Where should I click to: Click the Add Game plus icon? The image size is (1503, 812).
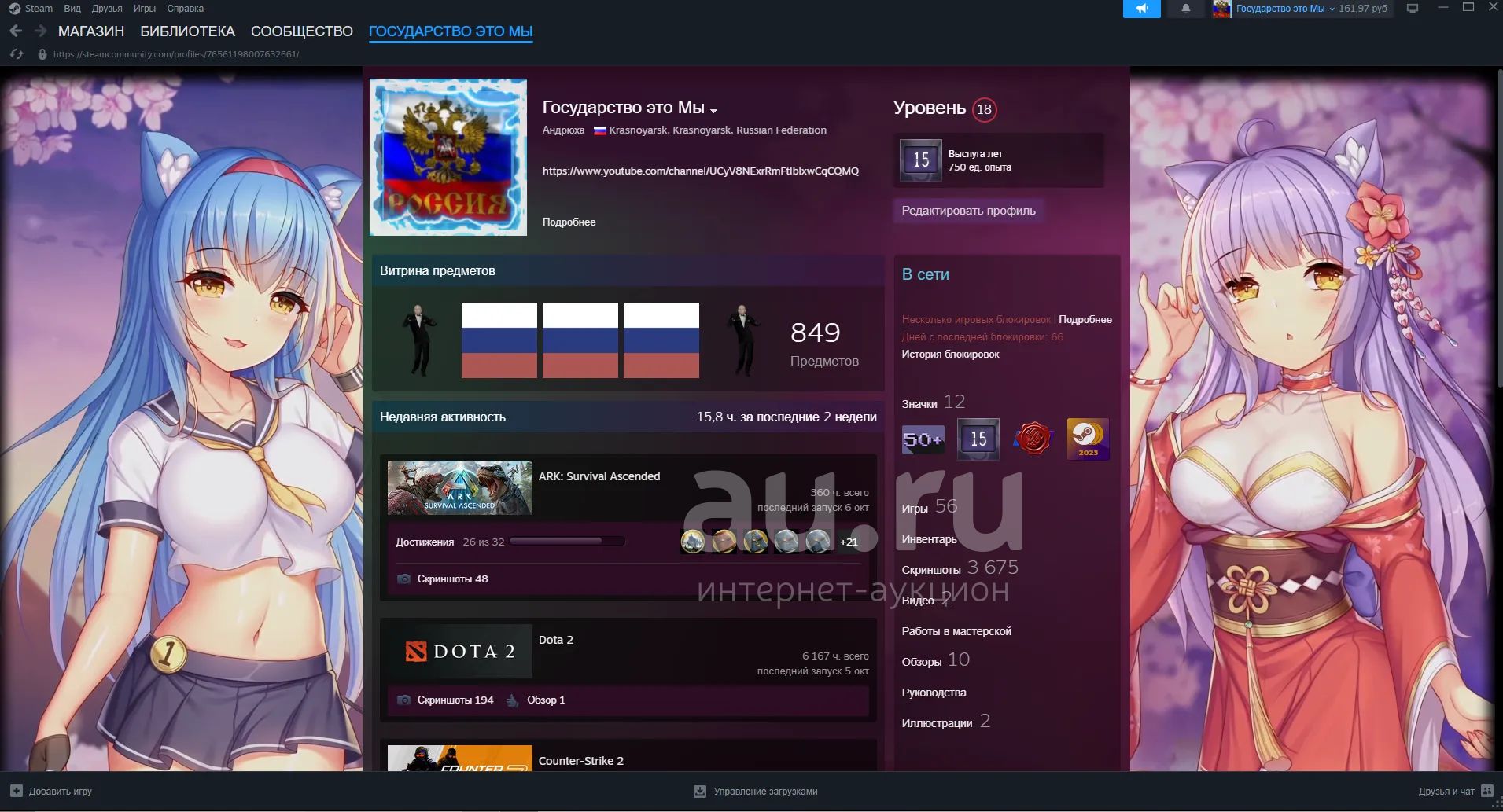(16, 791)
